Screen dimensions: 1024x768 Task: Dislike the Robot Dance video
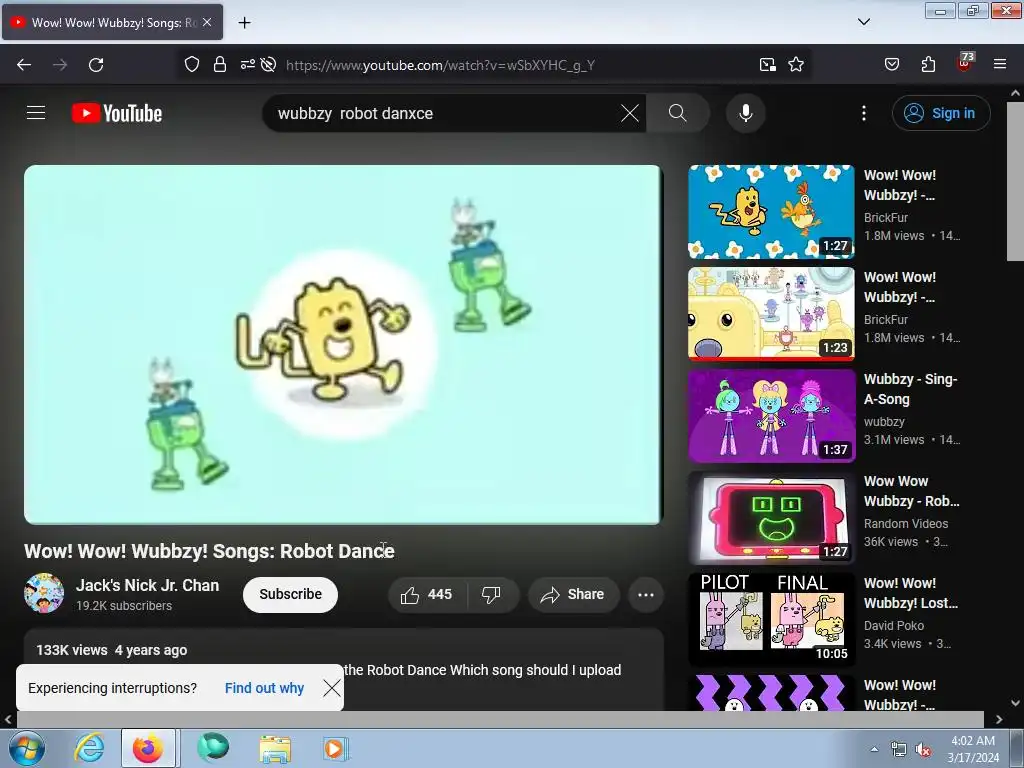(x=491, y=594)
